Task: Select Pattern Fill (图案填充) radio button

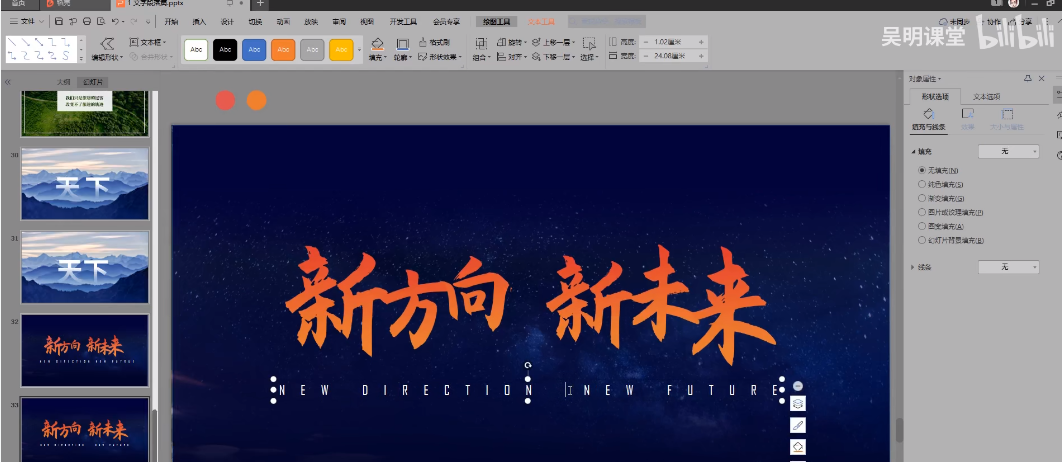Action: (x=921, y=226)
